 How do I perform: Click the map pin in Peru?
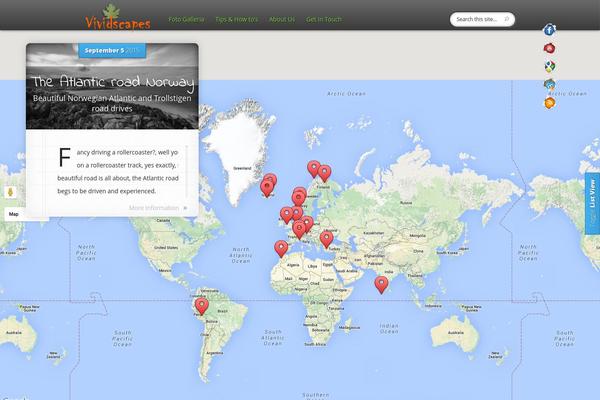click(202, 306)
